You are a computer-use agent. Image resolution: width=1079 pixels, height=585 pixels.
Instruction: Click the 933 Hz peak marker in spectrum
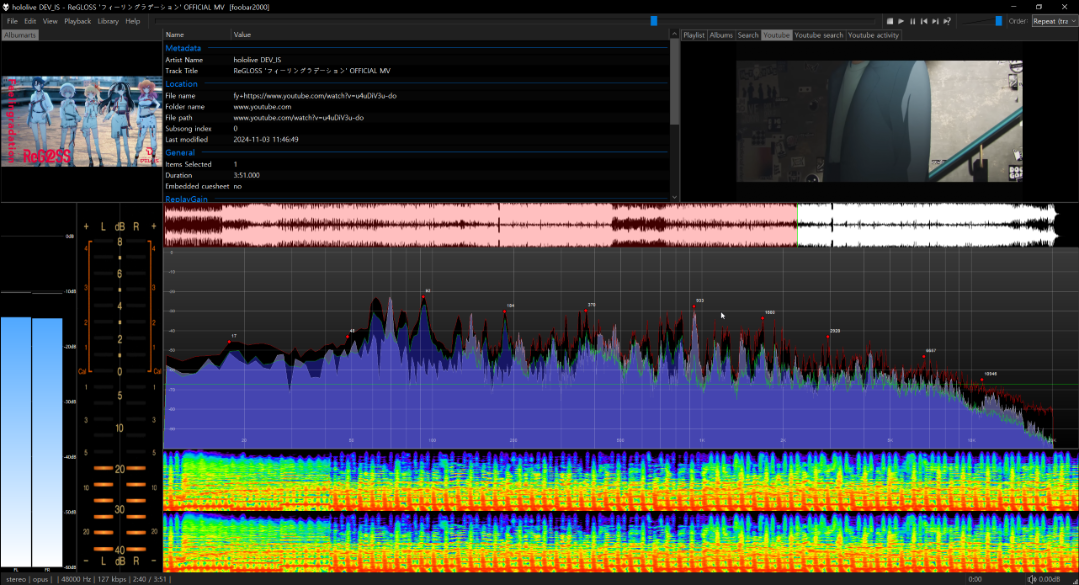click(694, 306)
